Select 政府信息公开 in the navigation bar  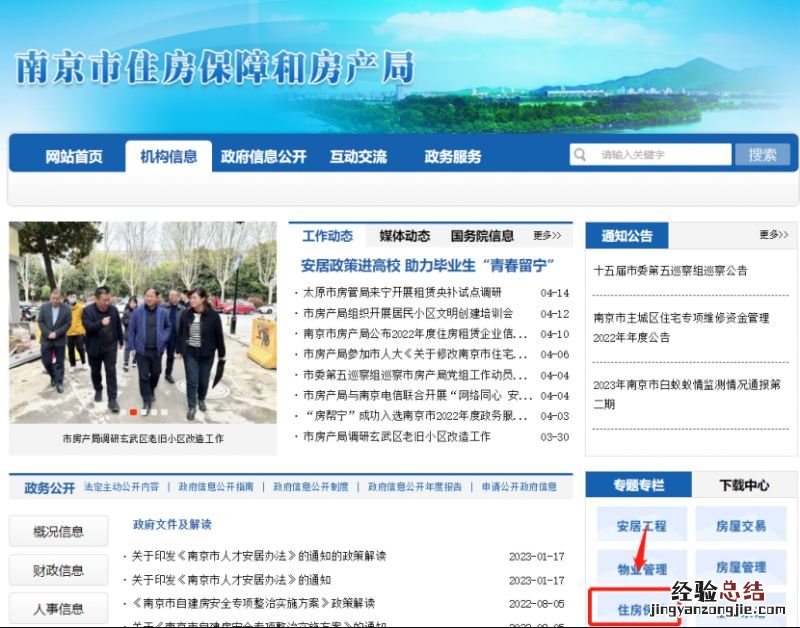(x=263, y=156)
